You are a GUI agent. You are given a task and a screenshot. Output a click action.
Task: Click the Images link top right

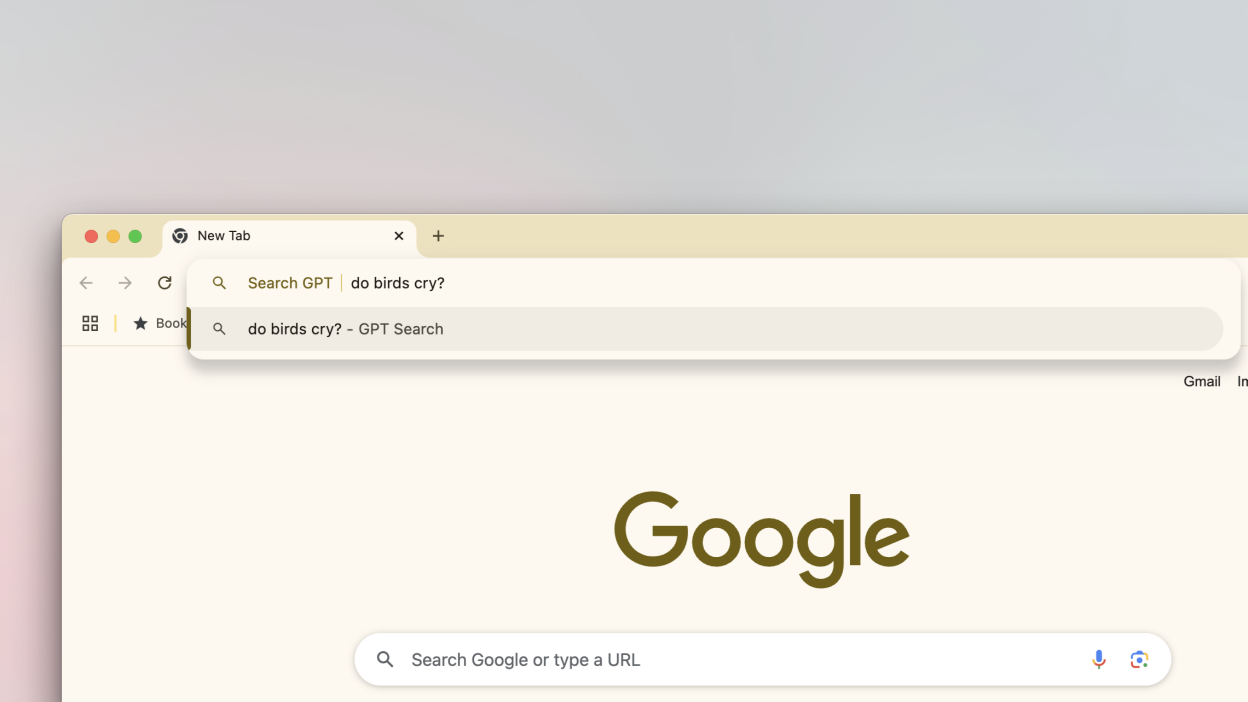pyautogui.click(x=1243, y=381)
